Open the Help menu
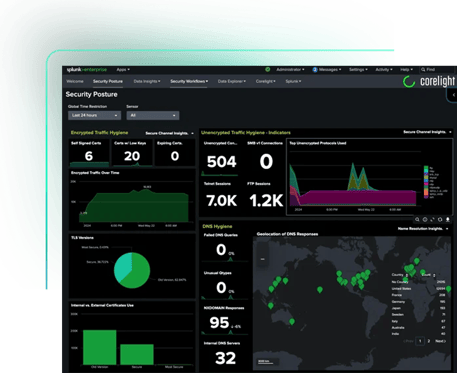Viewport: 457px width, 373px height. 406,70
